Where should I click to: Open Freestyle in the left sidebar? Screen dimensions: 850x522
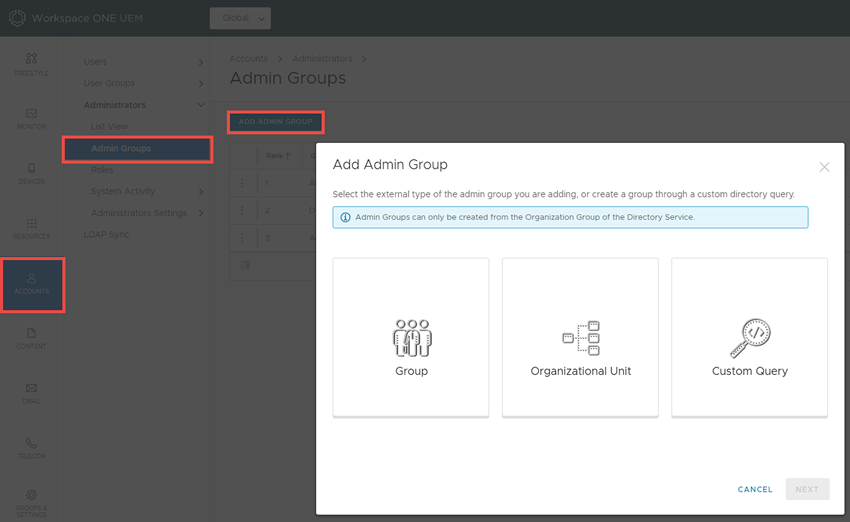pyautogui.click(x=31, y=65)
